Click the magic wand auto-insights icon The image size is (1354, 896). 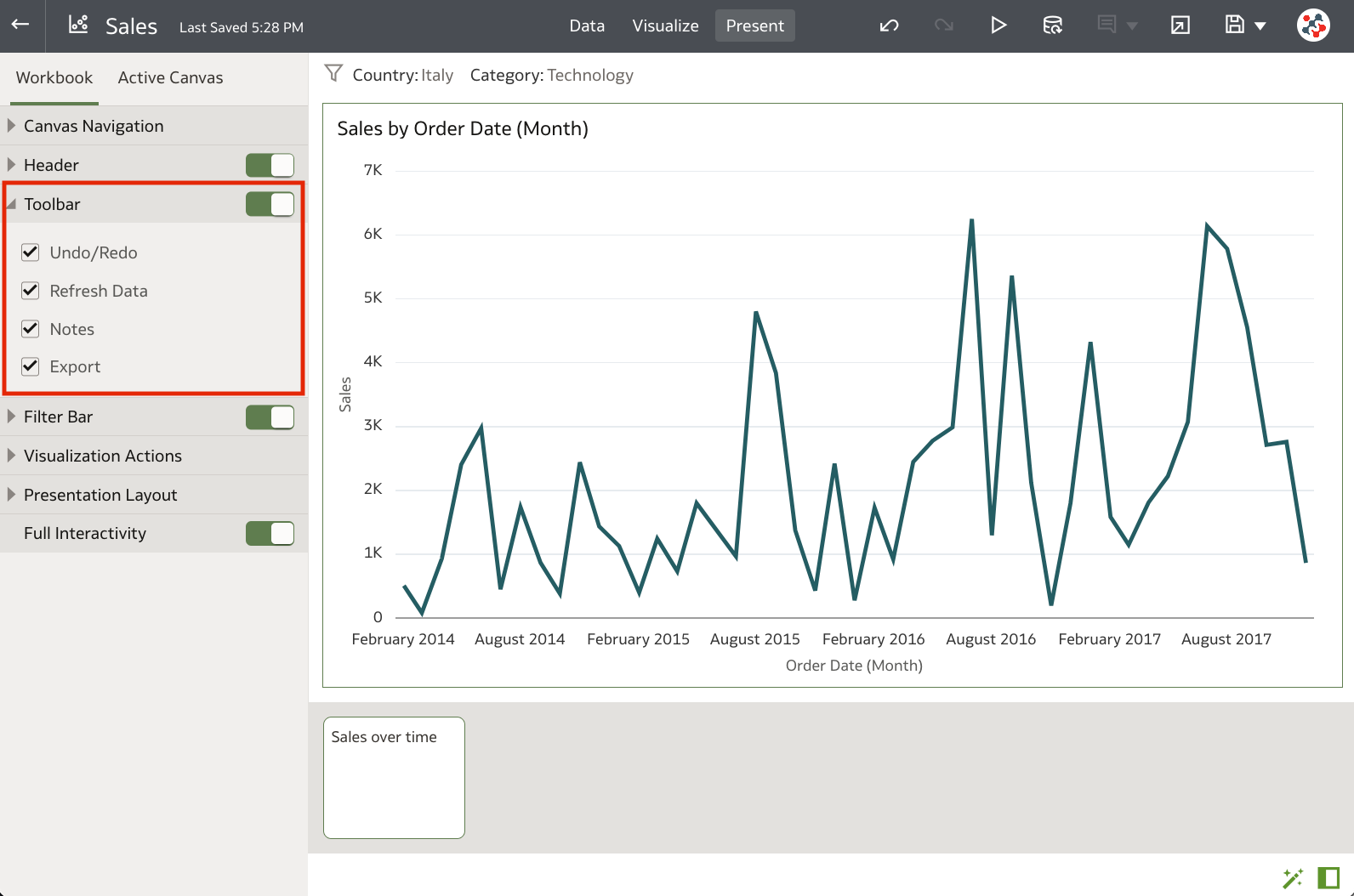tap(1293, 877)
